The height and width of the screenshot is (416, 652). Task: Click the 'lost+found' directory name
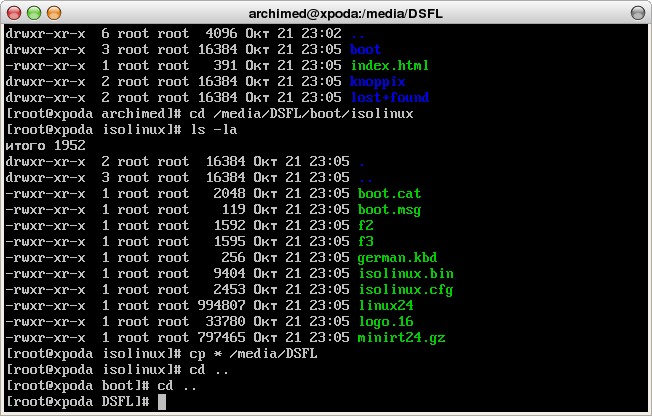tap(390, 98)
